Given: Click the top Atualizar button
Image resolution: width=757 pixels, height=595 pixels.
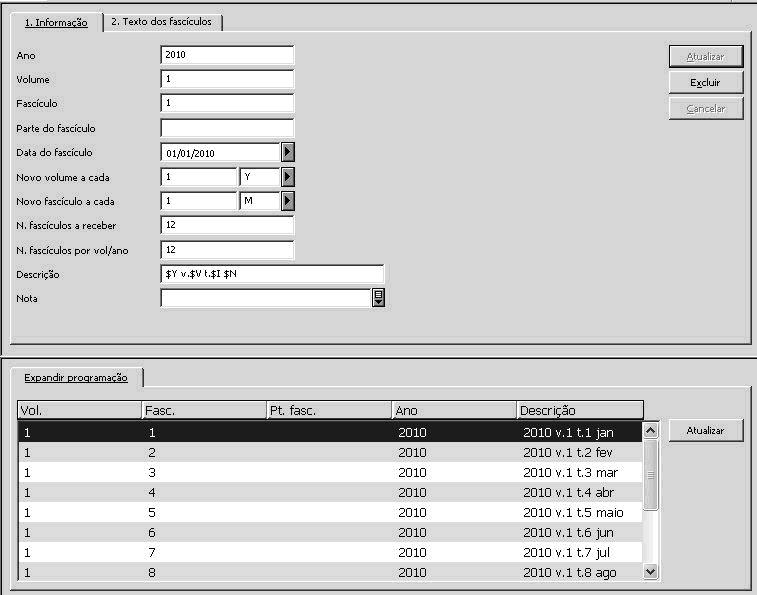Looking at the screenshot, I should (705, 57).
